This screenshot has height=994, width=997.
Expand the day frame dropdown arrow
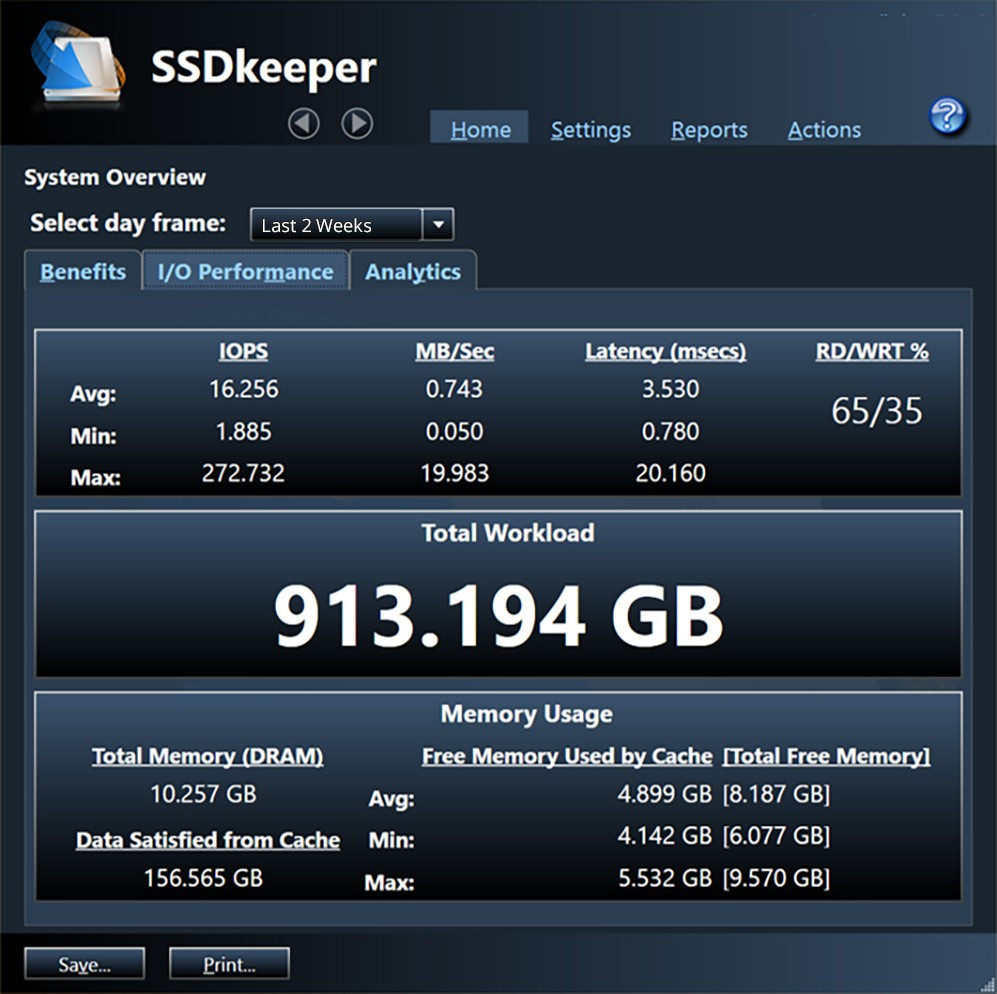point(438,224)
